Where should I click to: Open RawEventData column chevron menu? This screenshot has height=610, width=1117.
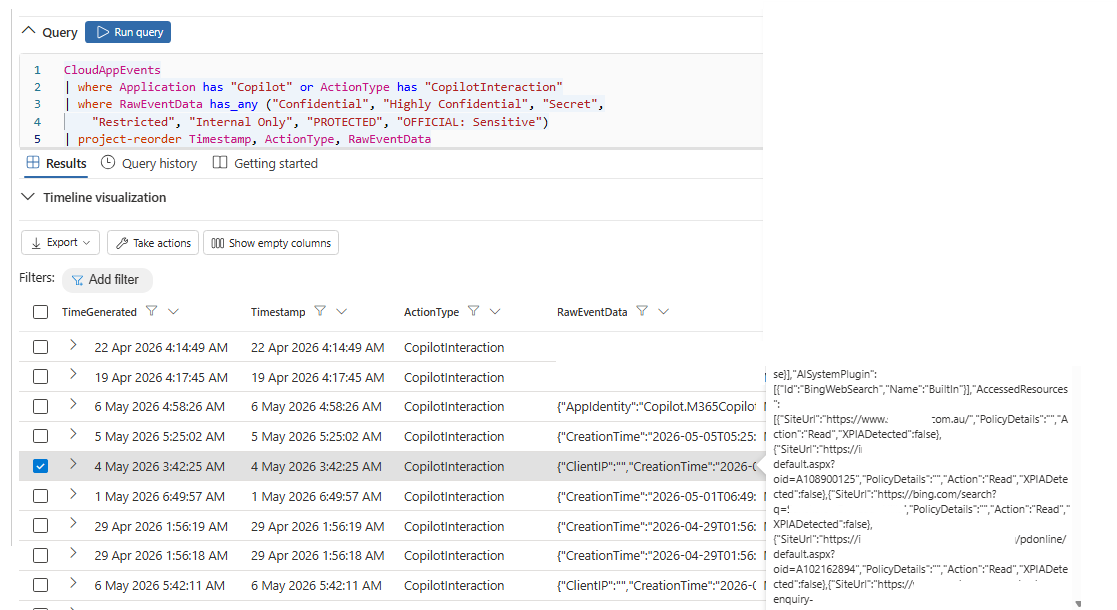[664, 311]
